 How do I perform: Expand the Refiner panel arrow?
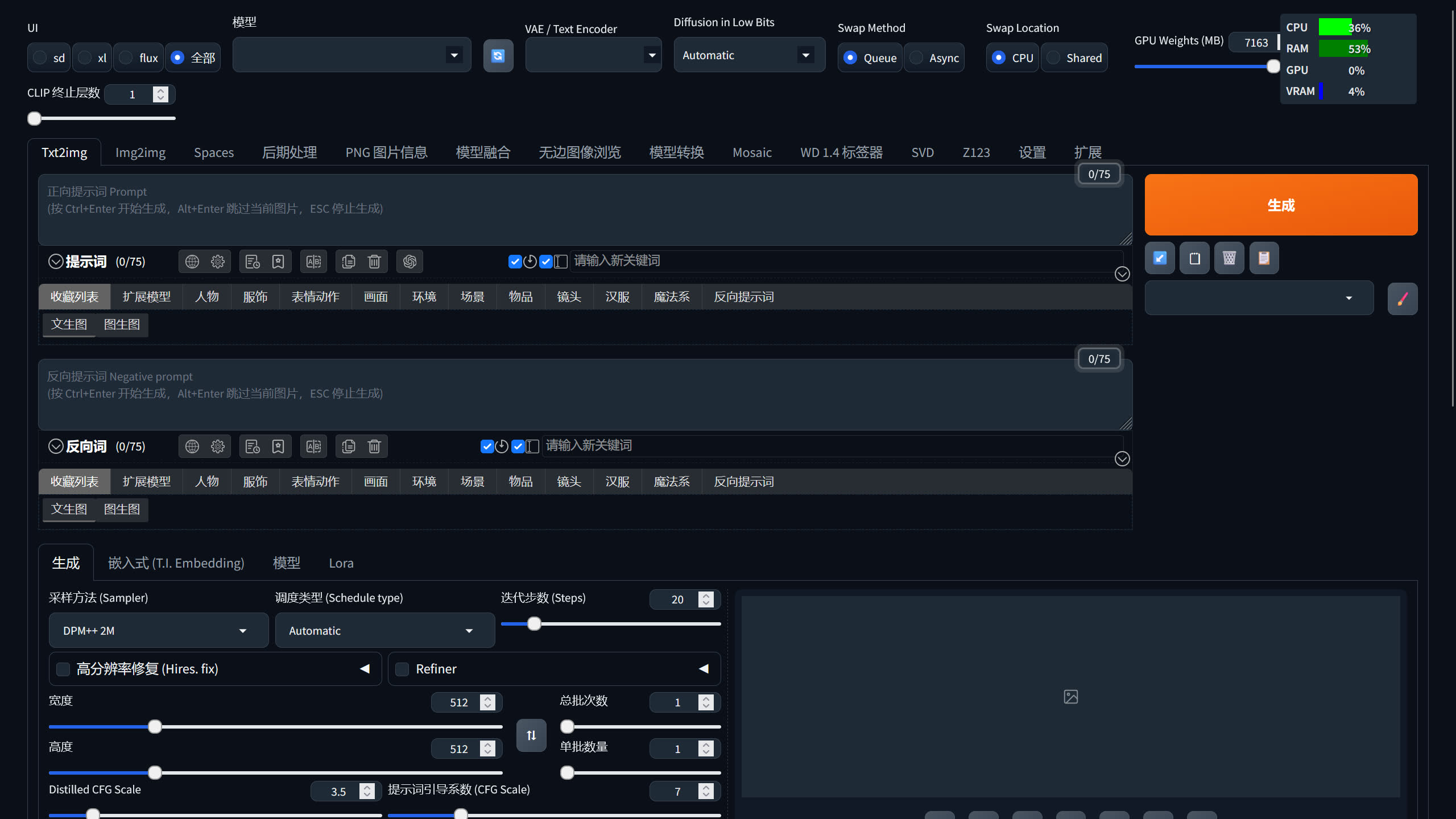click(704, 669)
